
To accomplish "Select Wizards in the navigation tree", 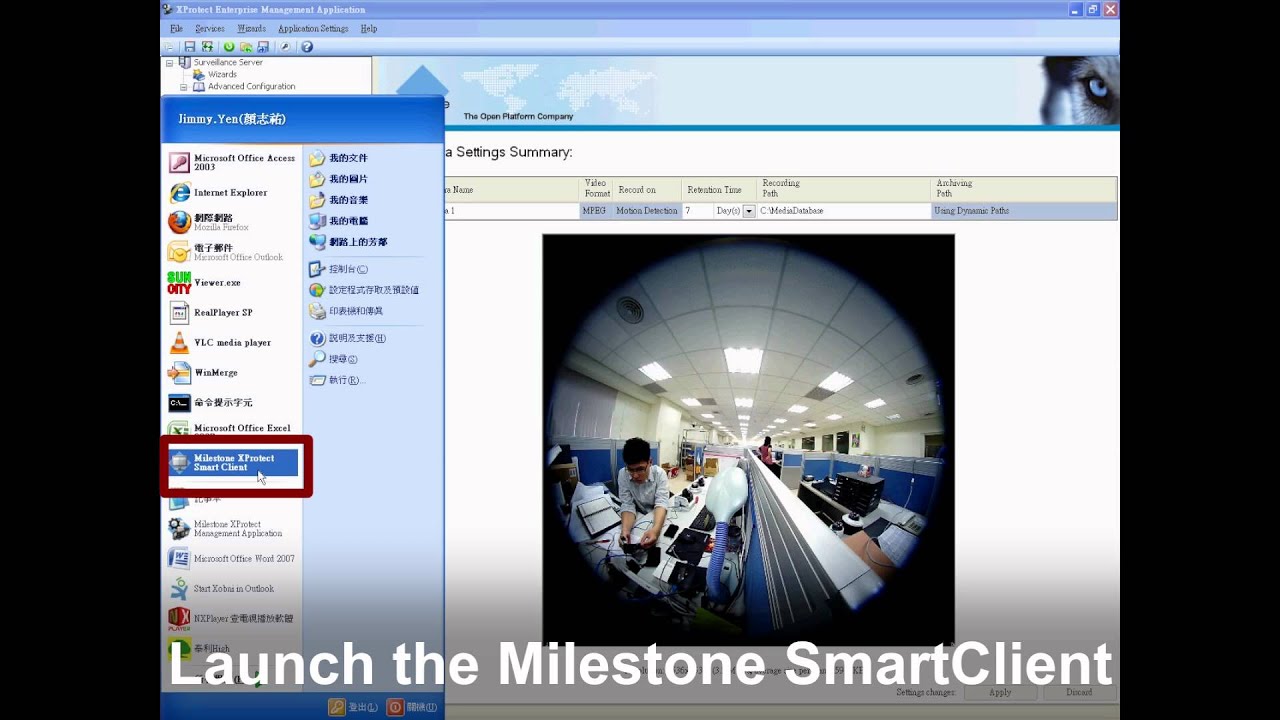I will (x=222, y=74).
